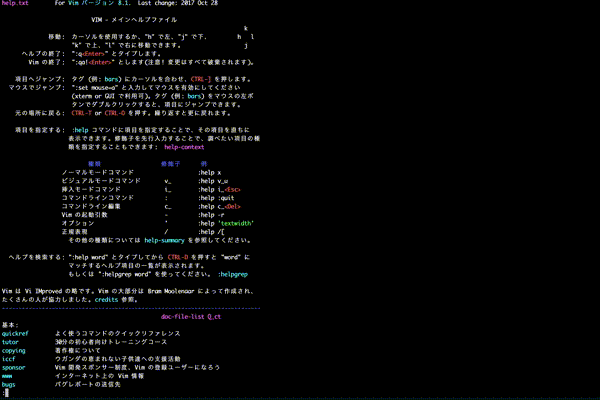Click the help.txt title tag
This screenshot has height=400, width=600.
(15, 3)
